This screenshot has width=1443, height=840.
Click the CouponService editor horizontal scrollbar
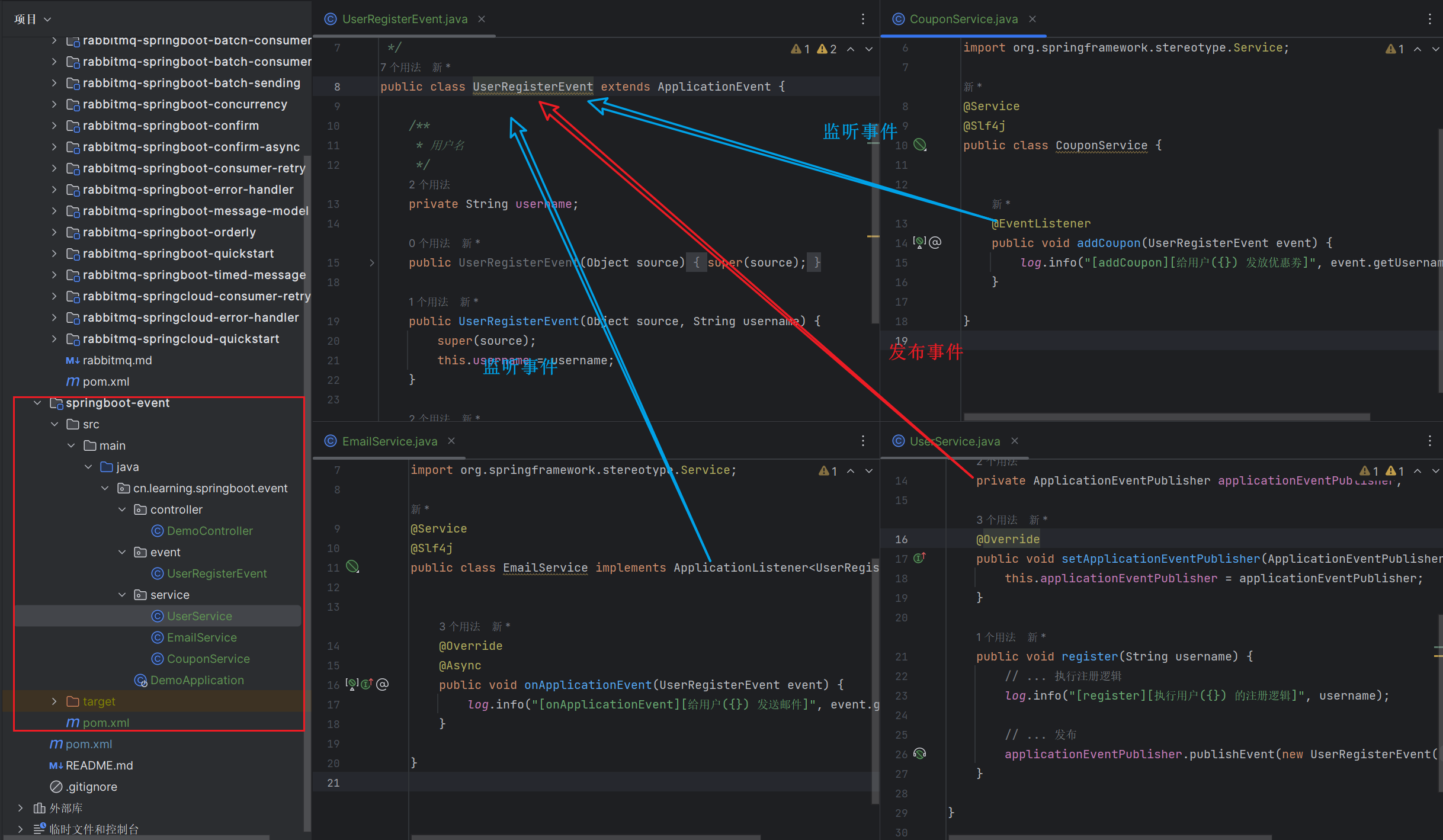1166,417
